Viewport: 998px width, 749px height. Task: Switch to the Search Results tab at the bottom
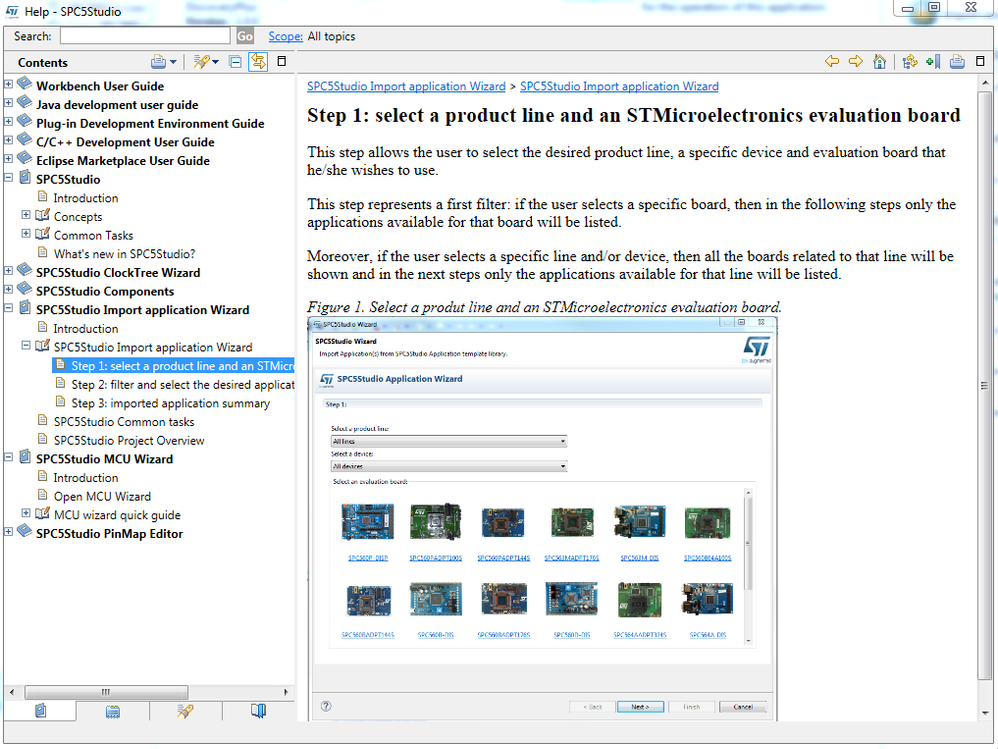[x=185, y=711]
